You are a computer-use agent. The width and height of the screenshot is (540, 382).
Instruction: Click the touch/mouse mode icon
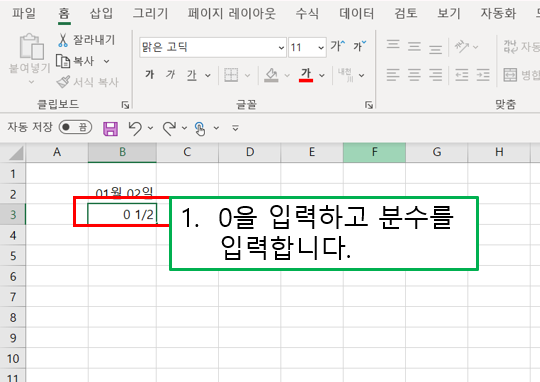[200, 129]
